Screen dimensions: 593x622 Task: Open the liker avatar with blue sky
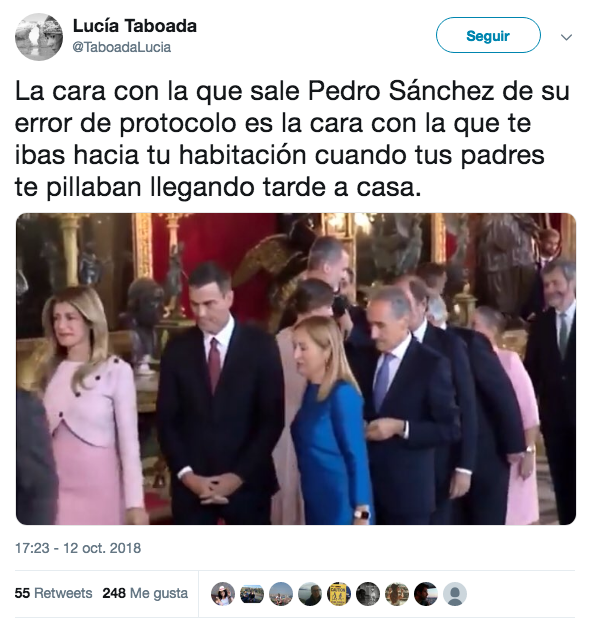click(281, 594)
